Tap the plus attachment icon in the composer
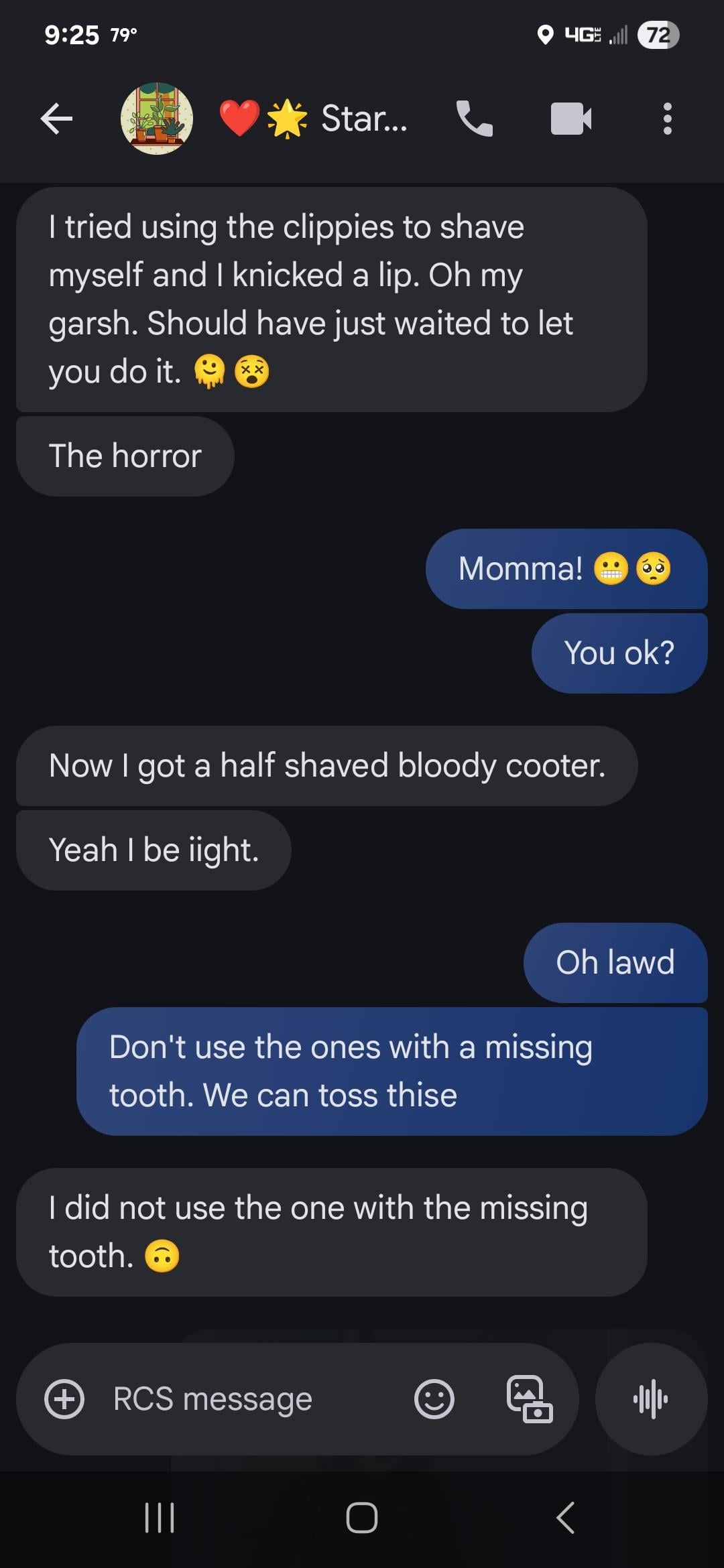The width and height of the screenshot is (724, 1568). 64,1399
